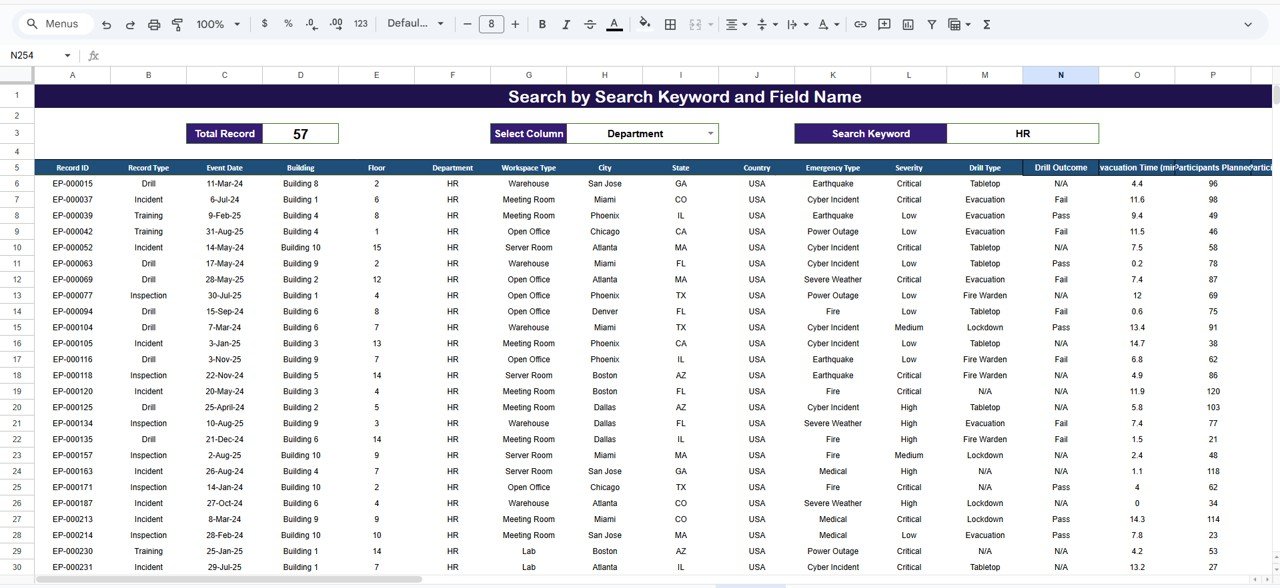Click the redo button
1280x588 pixels.
pos(130,23)
